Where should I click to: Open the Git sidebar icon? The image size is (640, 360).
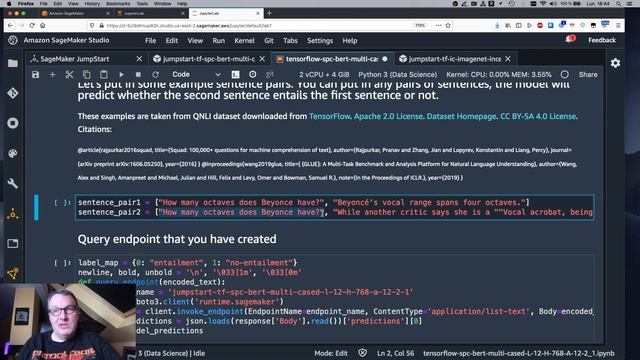click(x=13, y=93)
